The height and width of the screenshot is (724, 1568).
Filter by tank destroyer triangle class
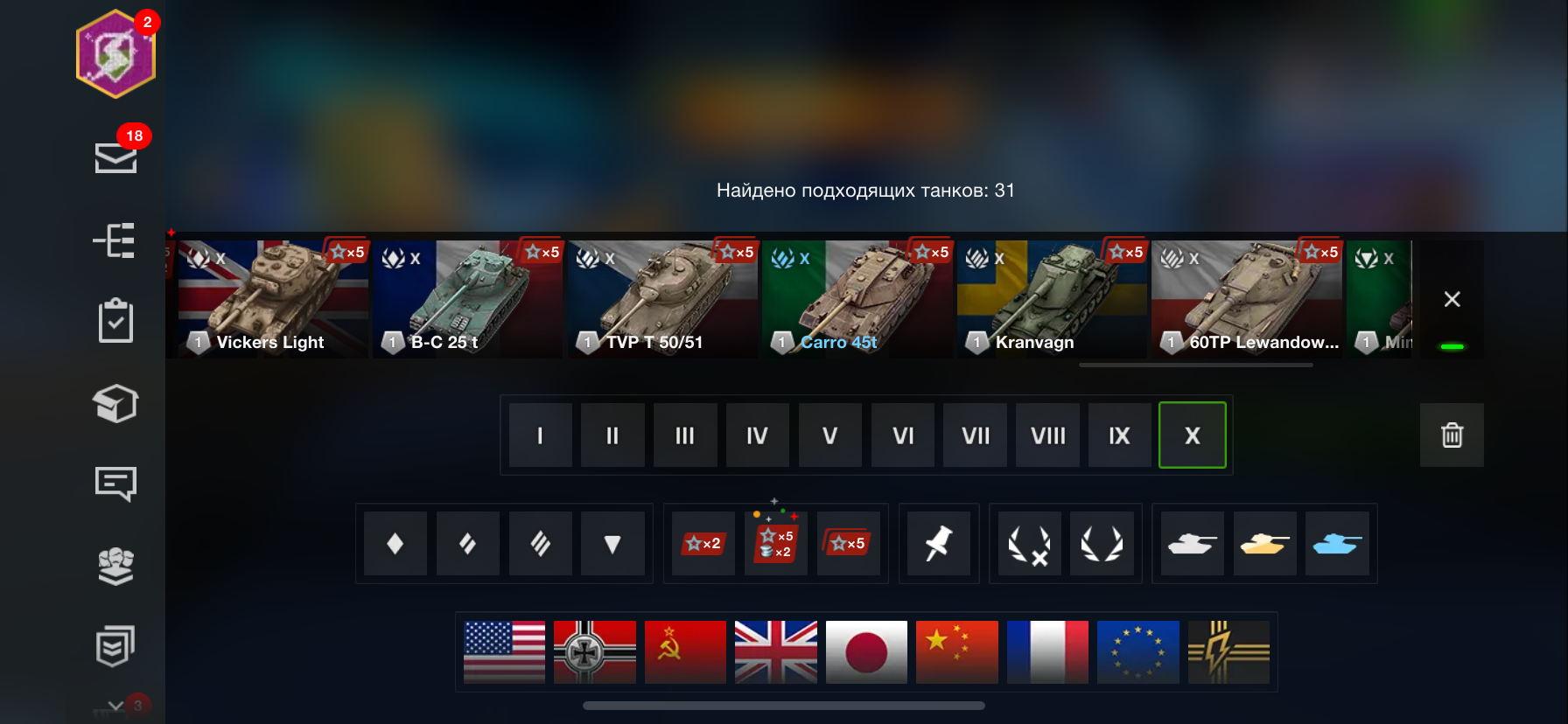click(612, 543)
